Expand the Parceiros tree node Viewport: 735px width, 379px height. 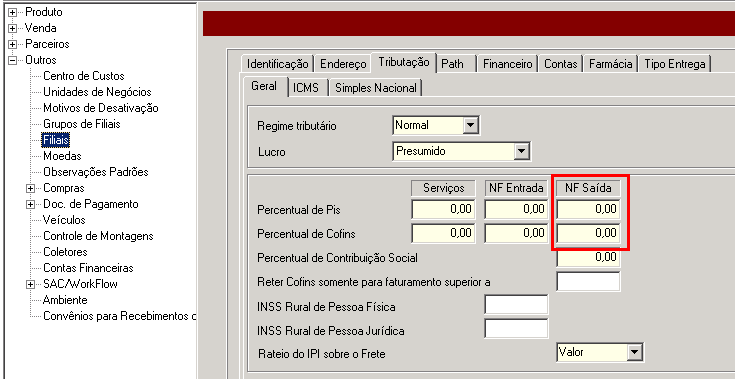(x=13, y=45)
